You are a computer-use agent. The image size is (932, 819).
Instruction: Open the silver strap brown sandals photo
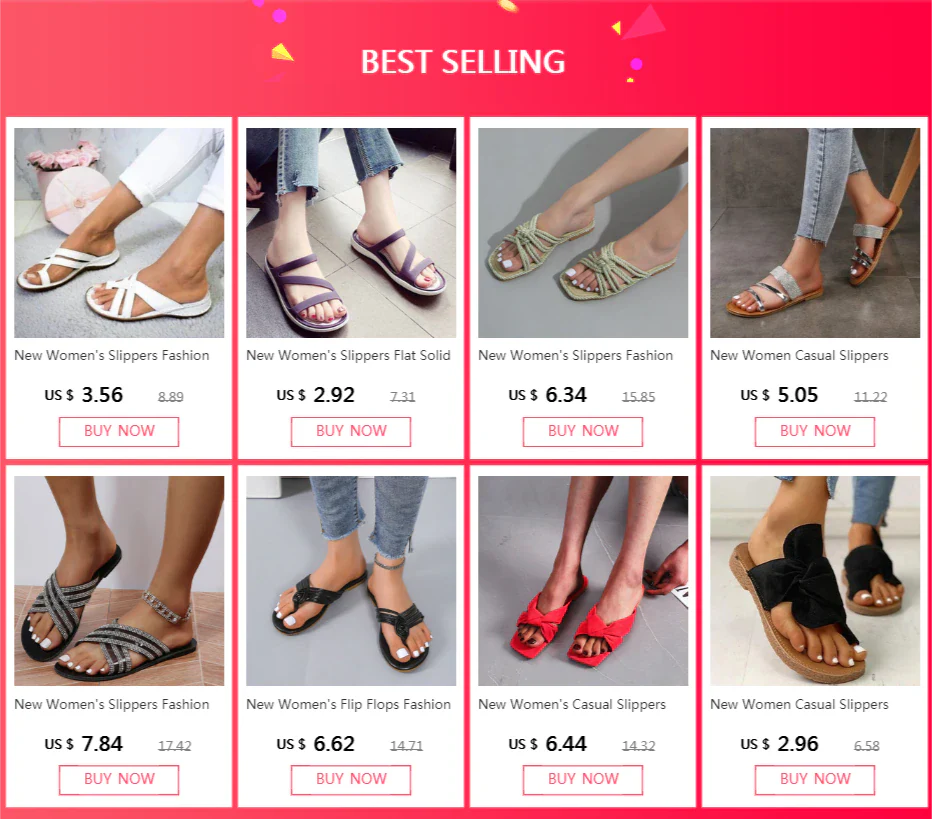(815, 233)
